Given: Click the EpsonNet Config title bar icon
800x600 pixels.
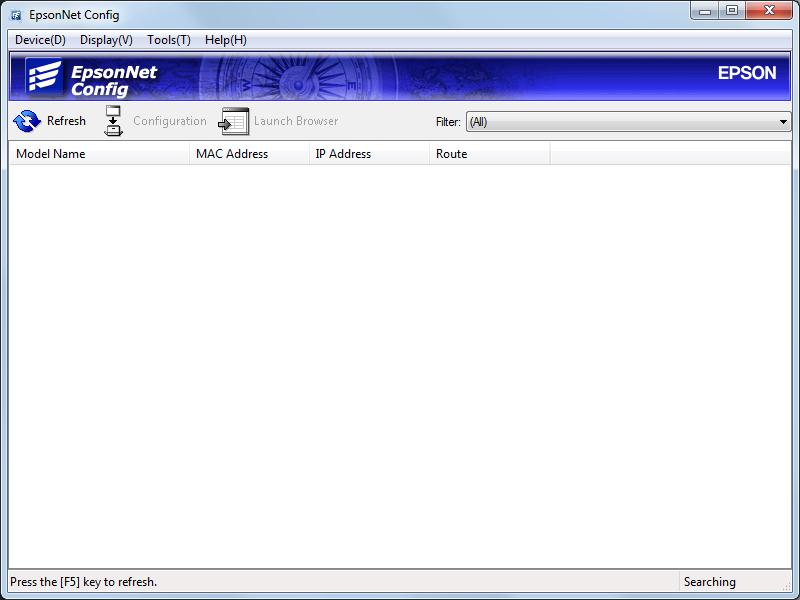Looking at the screenshot, I should (x=16, y=15).
